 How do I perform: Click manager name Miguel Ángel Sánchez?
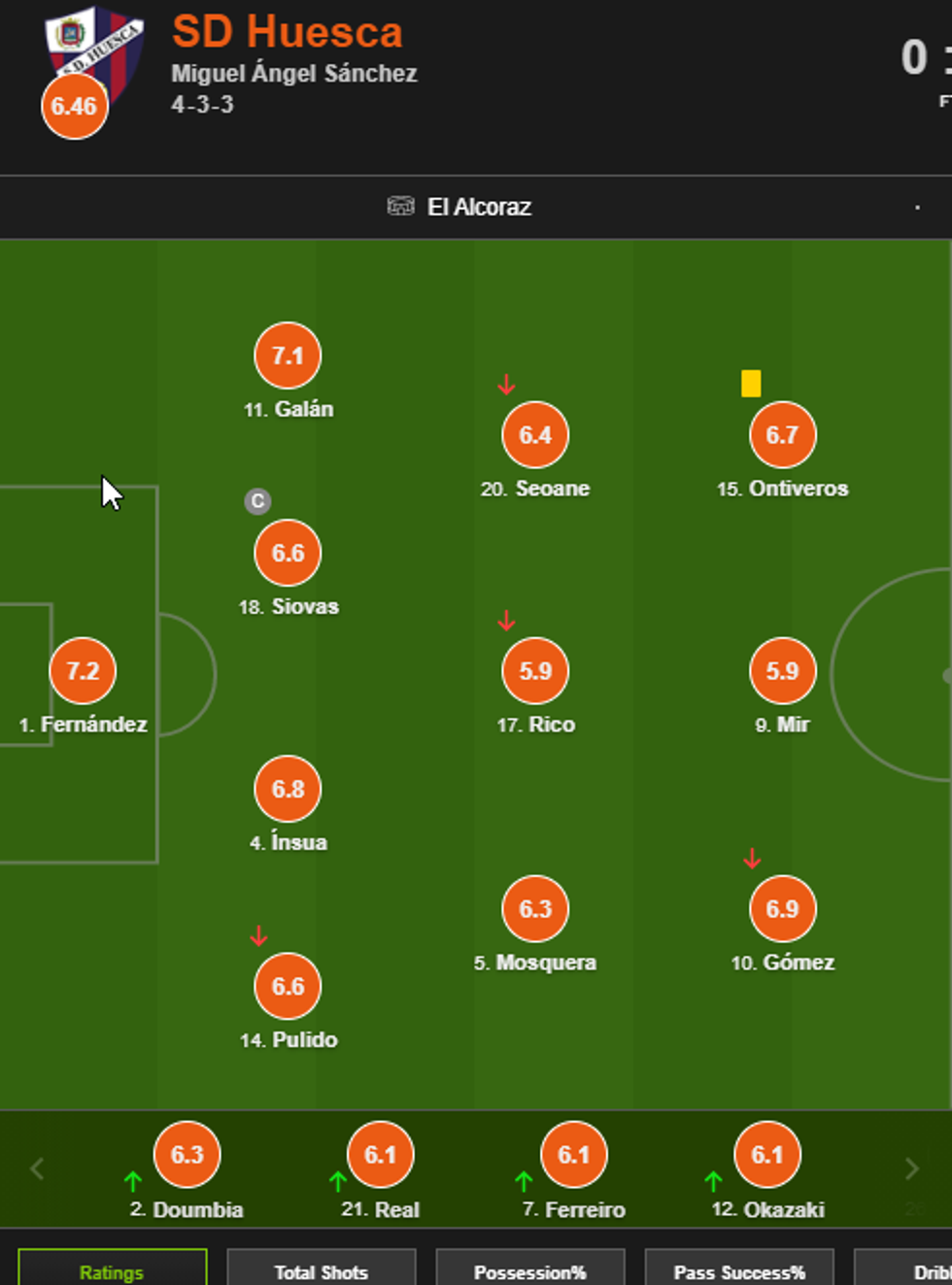[x=294, y=74]
